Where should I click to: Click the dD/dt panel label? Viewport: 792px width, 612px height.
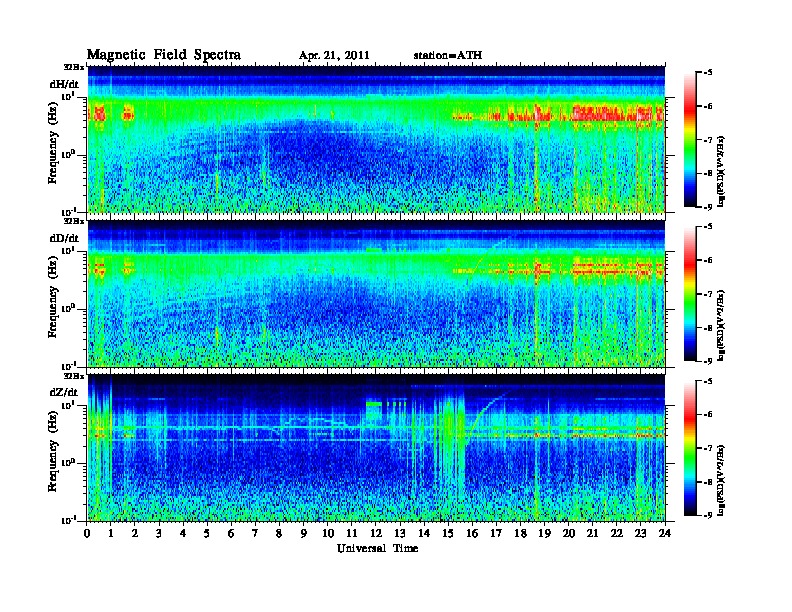pyautogui.click(x=64, y=238)
